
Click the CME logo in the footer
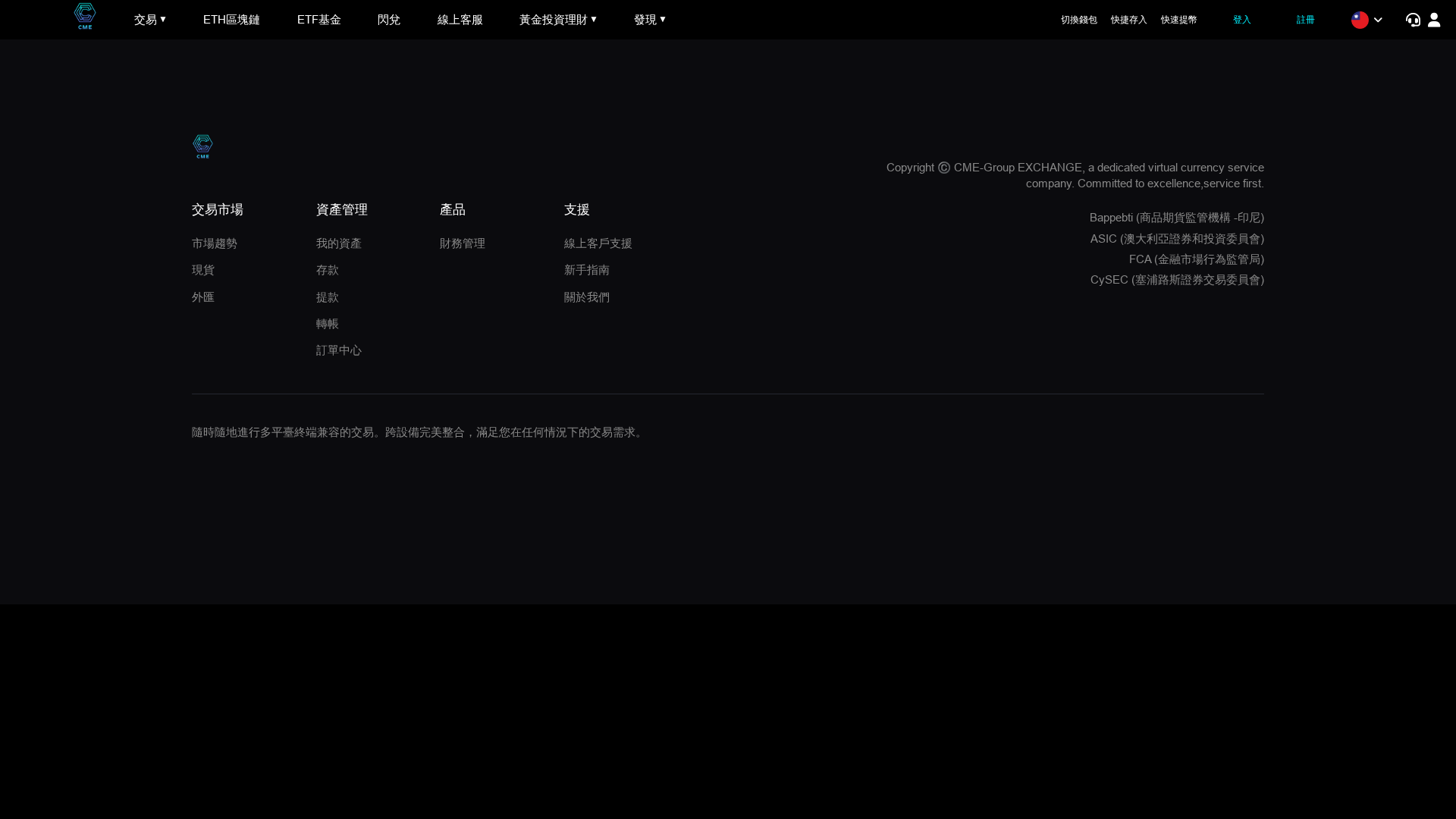pyautogui.click(x=202, y=146)
